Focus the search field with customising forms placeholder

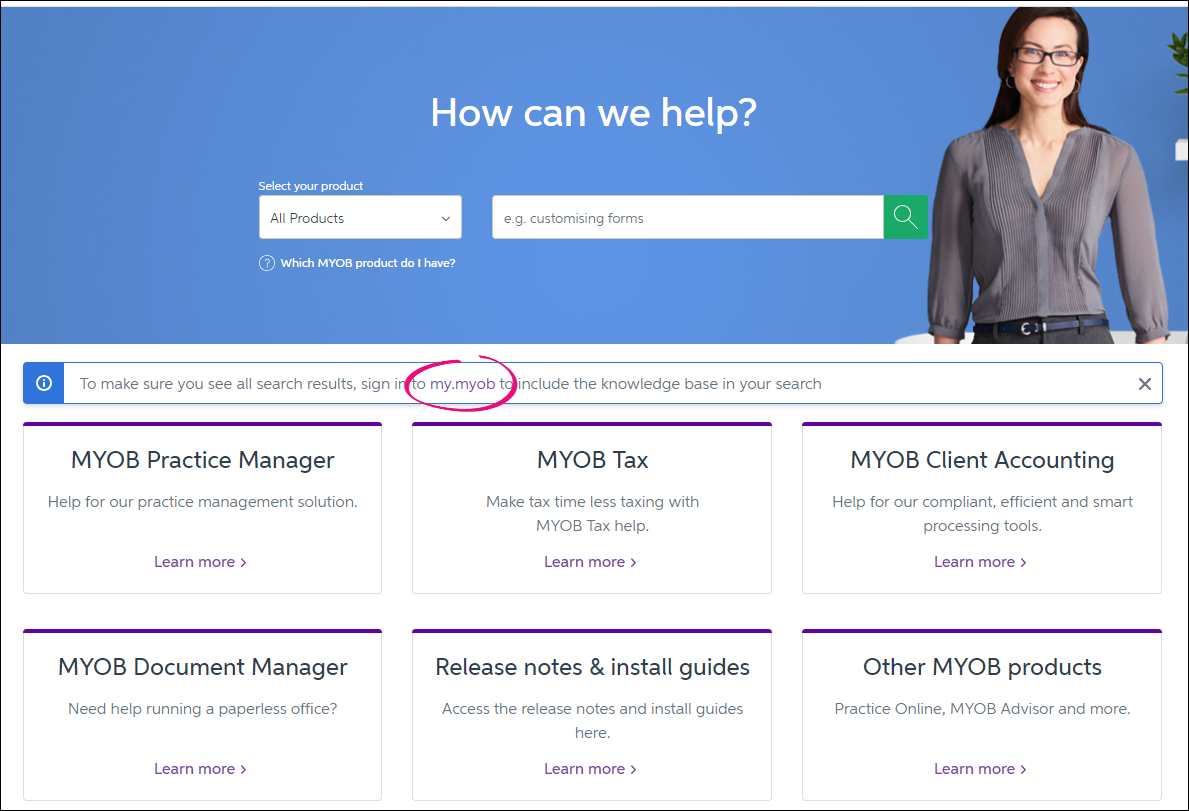[x=688, y=218]
